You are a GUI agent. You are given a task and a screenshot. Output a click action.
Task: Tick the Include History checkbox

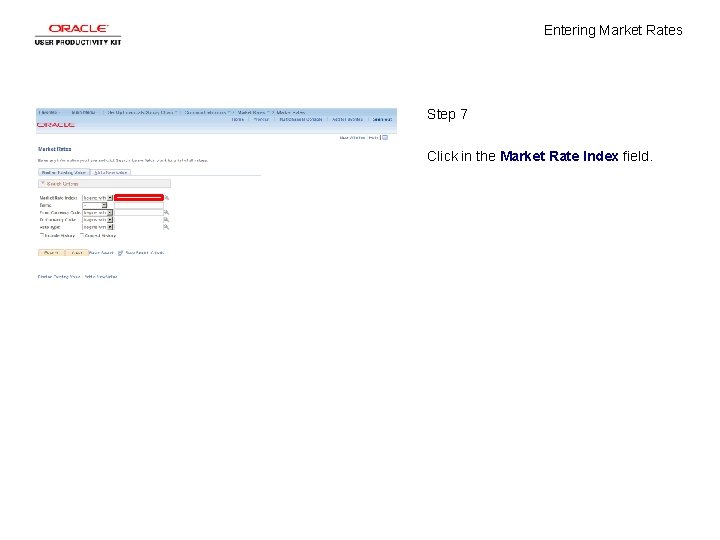point(42,235)
